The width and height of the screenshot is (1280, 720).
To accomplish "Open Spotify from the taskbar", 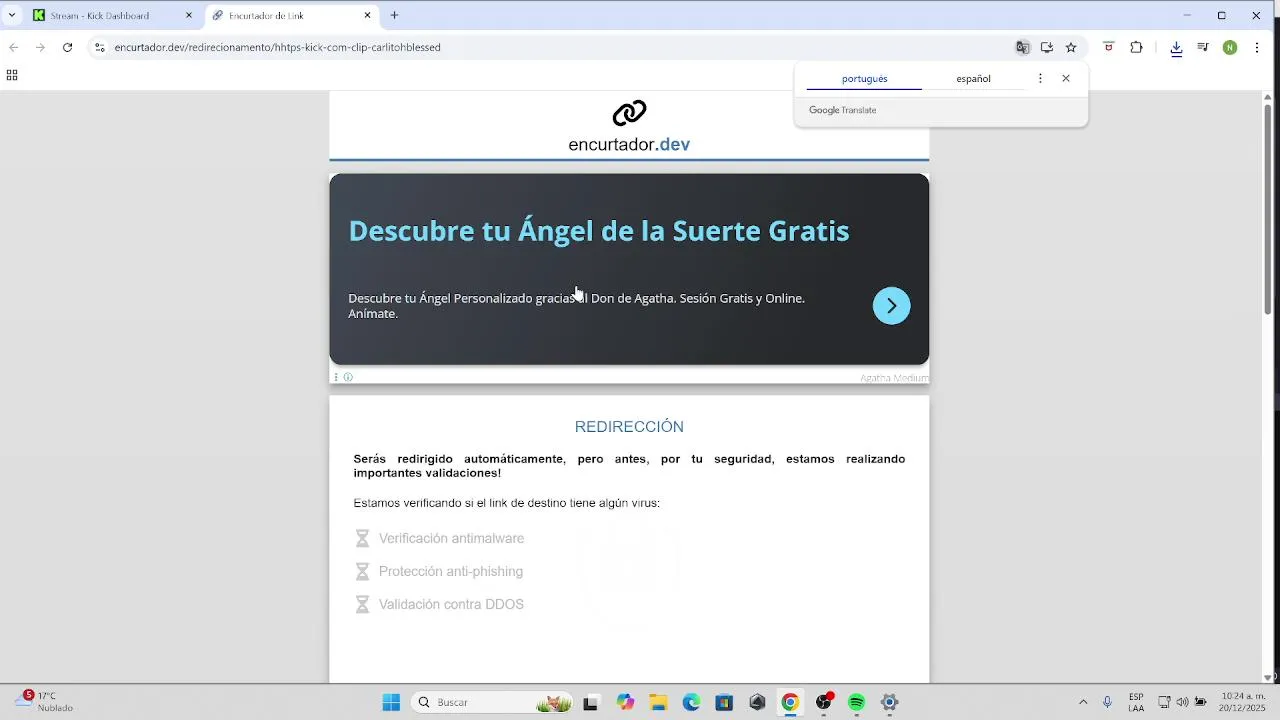I will pos(856,702).
